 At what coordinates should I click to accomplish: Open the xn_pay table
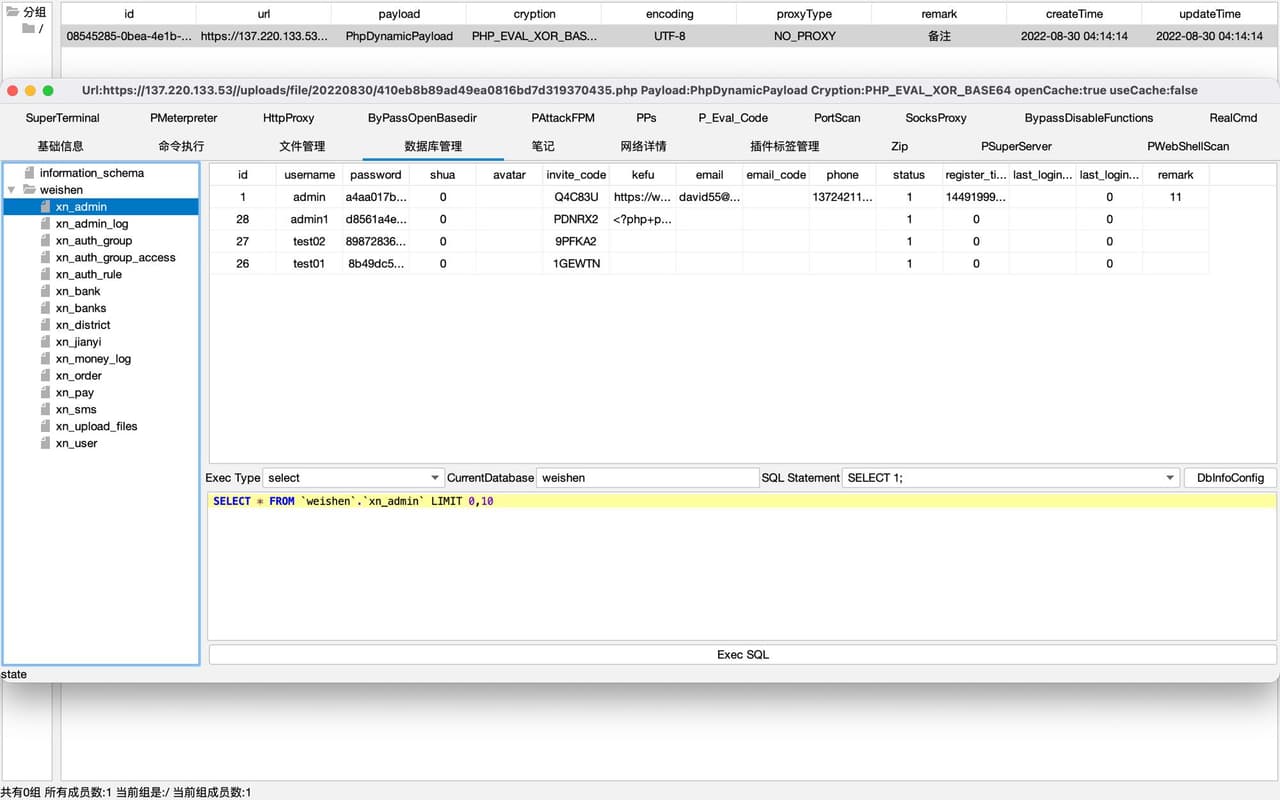75,393
